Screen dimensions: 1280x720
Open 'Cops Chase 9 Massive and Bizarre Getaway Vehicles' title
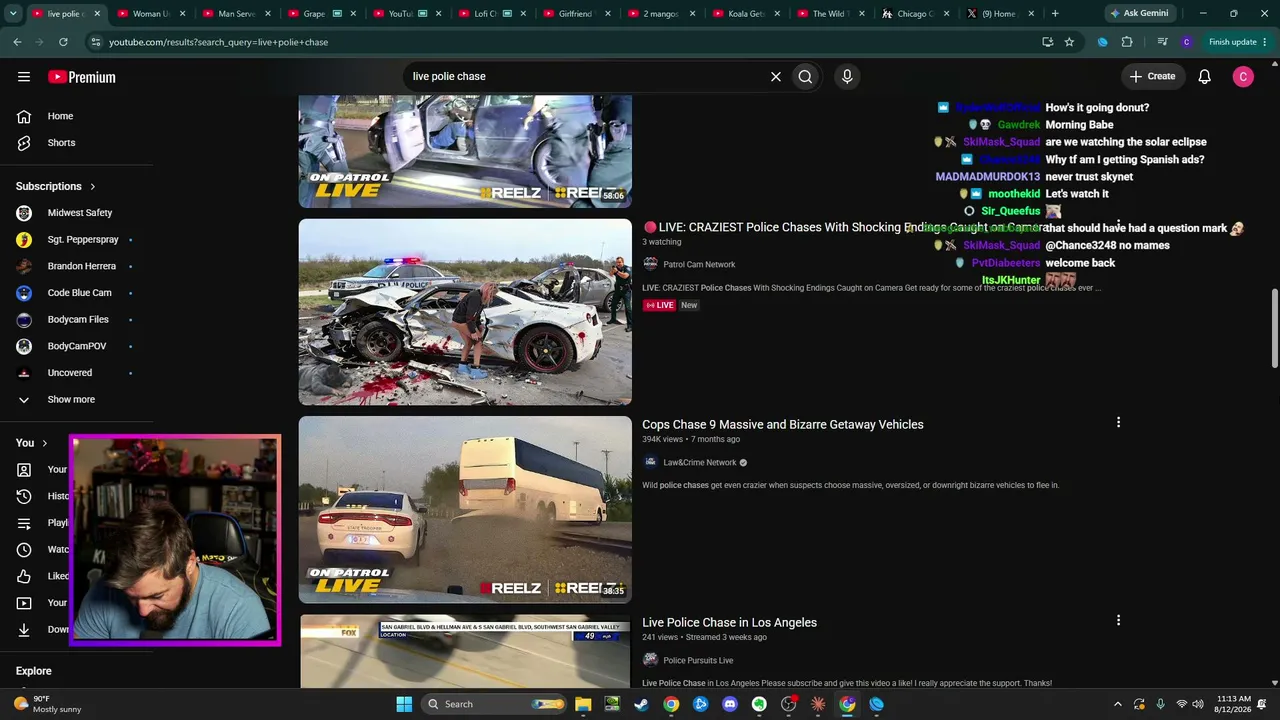(x=783, y=425)
